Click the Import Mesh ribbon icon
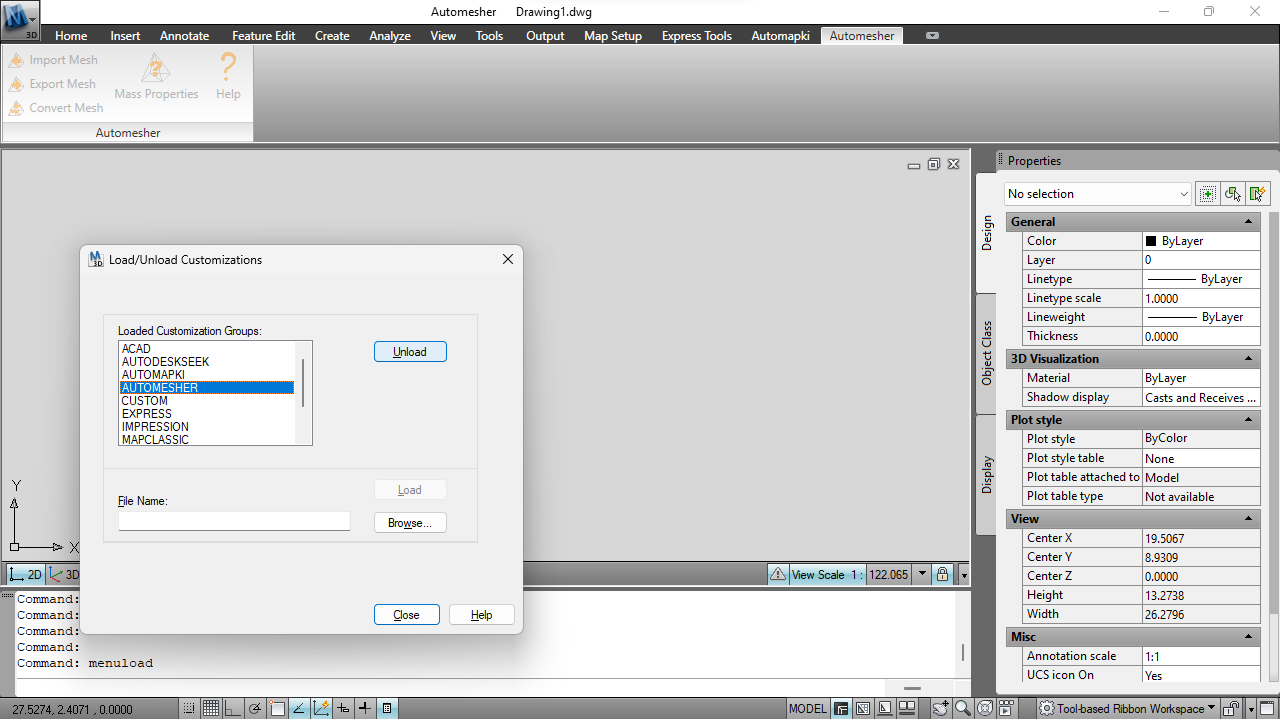Screen dimensions: 1280x720 pos(16,60)
